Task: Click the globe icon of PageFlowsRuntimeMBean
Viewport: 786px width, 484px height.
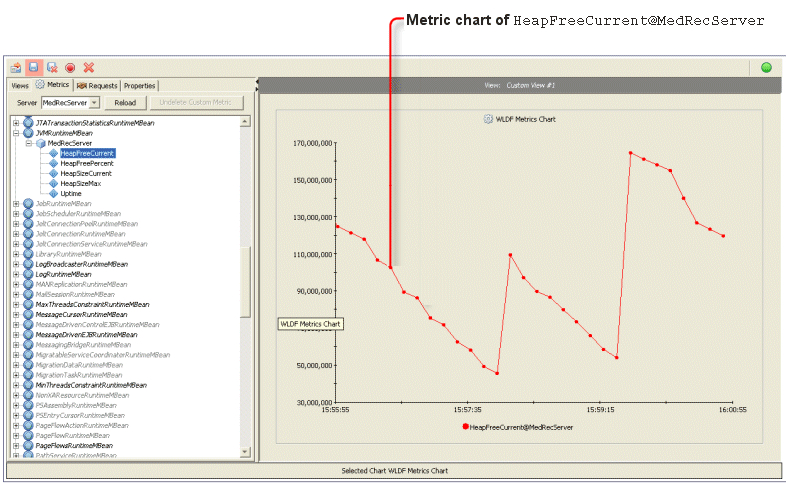Action: [x=28, y=445]
